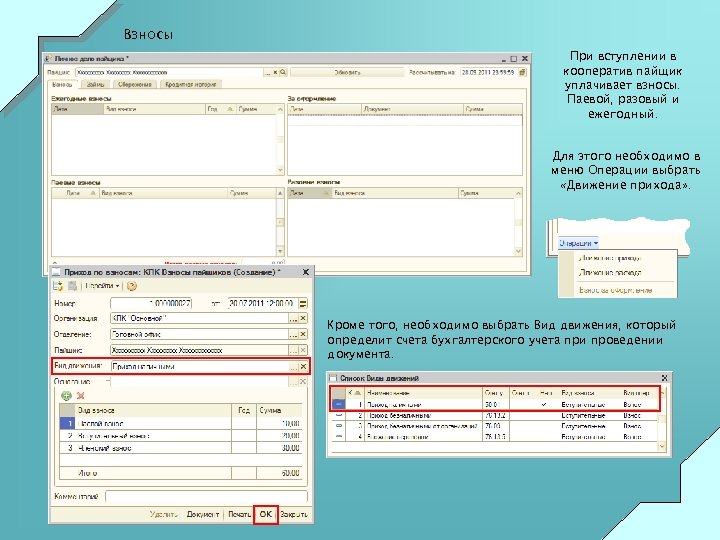Viewport: 720px width, 540px height.
Task: Delete row with the red cross icon
Action: point(81,396)
